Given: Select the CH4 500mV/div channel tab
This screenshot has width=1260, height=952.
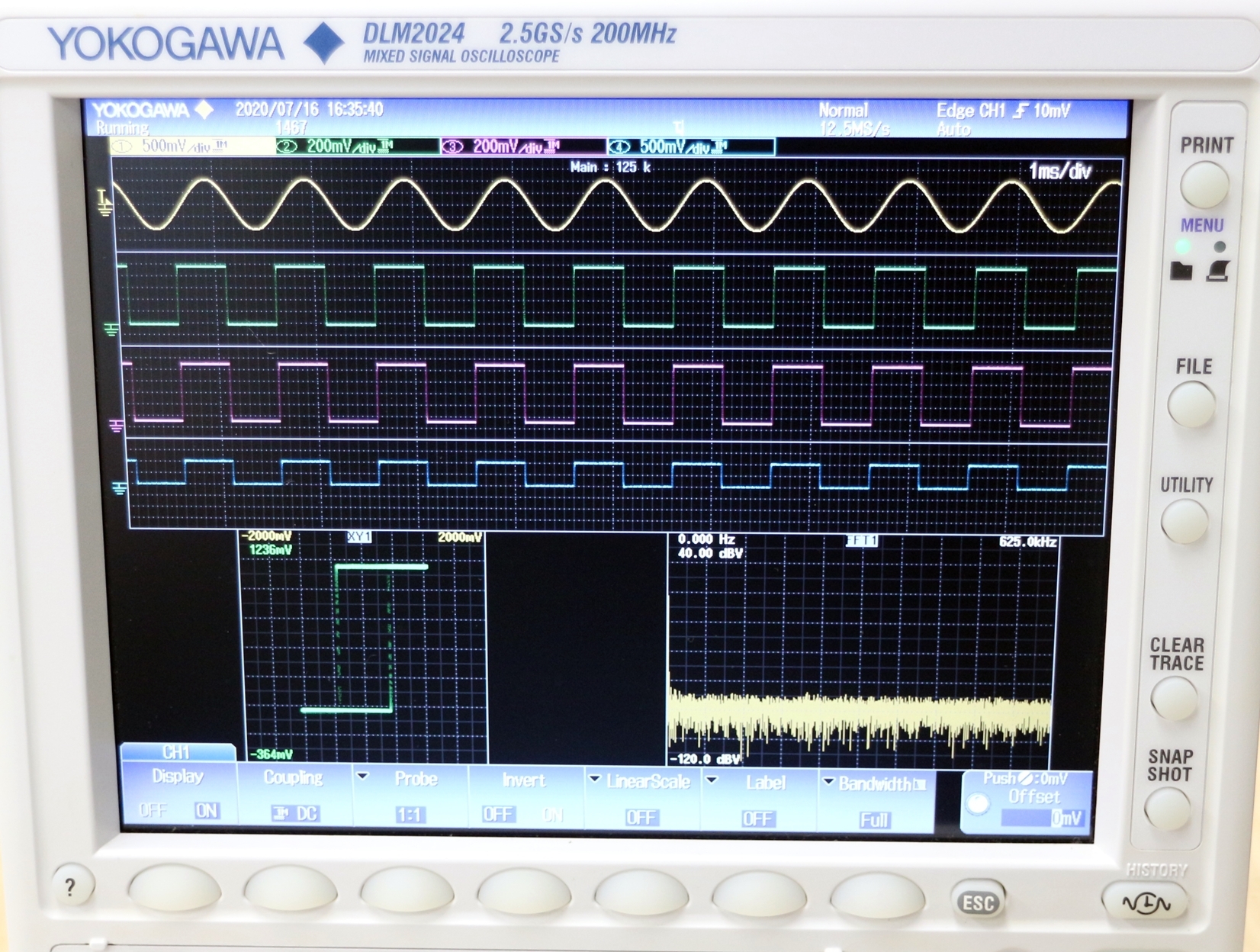Looking at the screenshot, I should (691, 146).
